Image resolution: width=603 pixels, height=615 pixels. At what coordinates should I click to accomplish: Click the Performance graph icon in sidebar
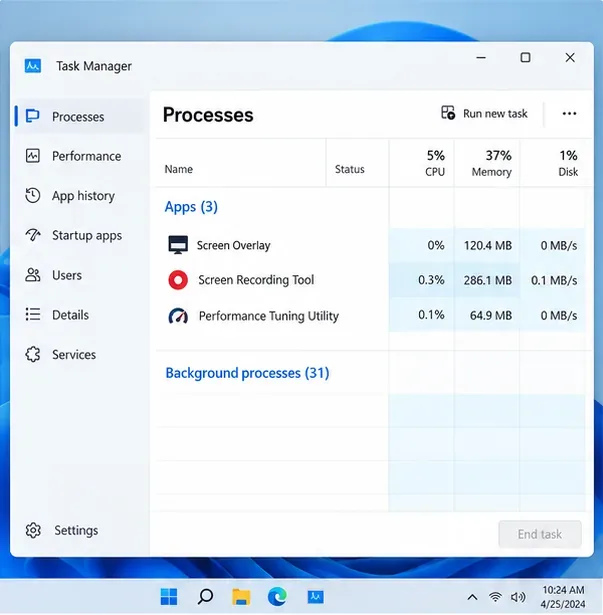point(33,156)
